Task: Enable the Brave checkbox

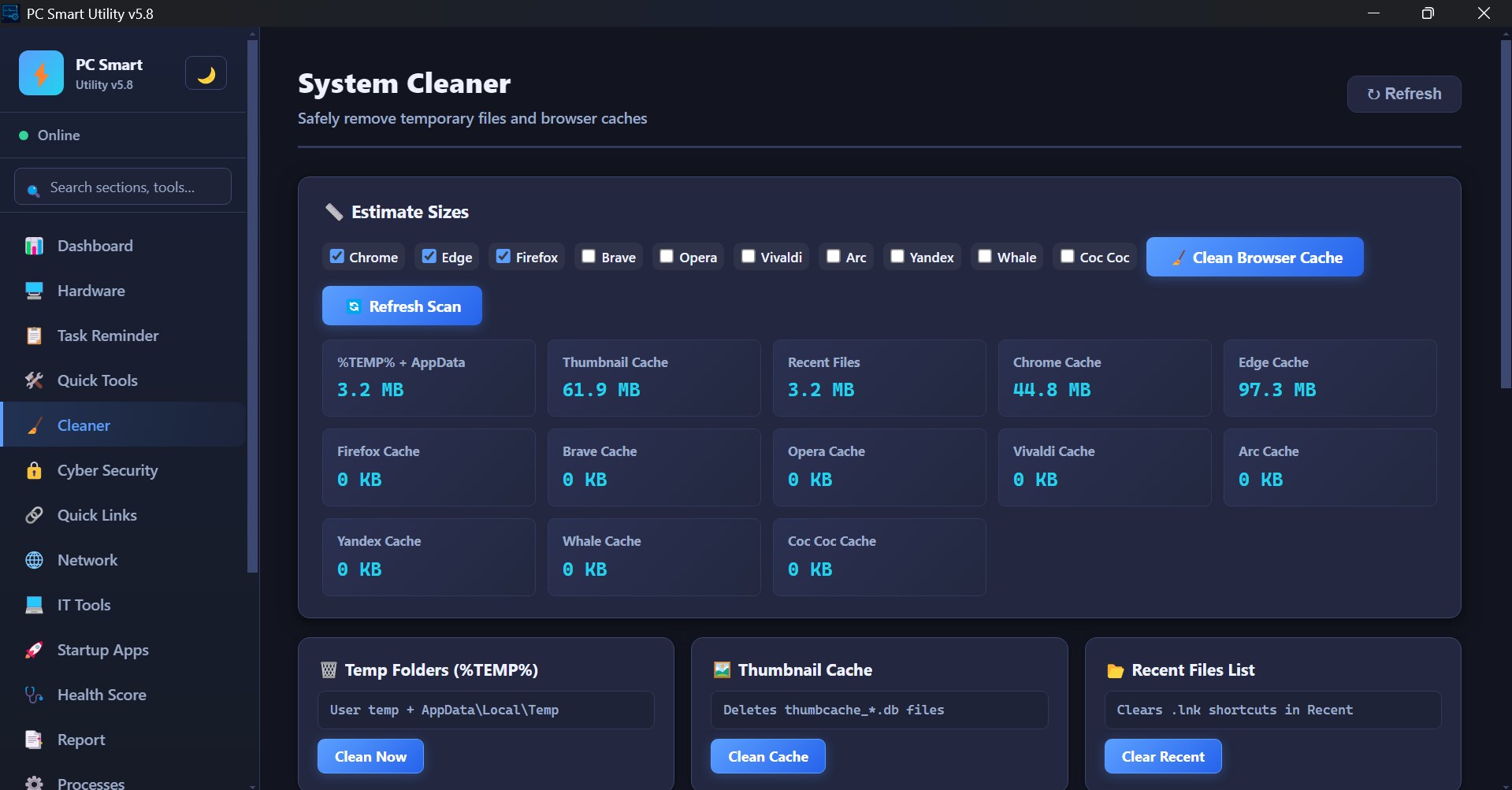Action: click(589, 256)
